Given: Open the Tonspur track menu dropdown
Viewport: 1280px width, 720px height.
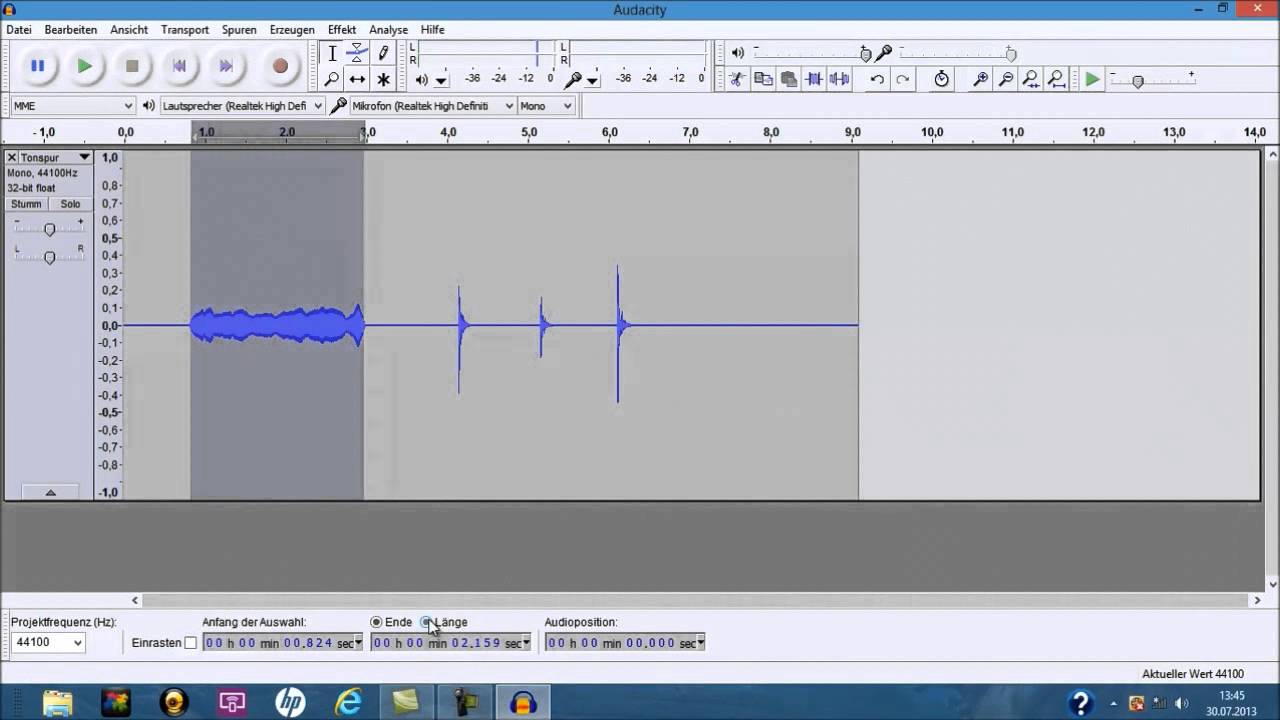Looking at the screenshot, I should click(84, 158).
